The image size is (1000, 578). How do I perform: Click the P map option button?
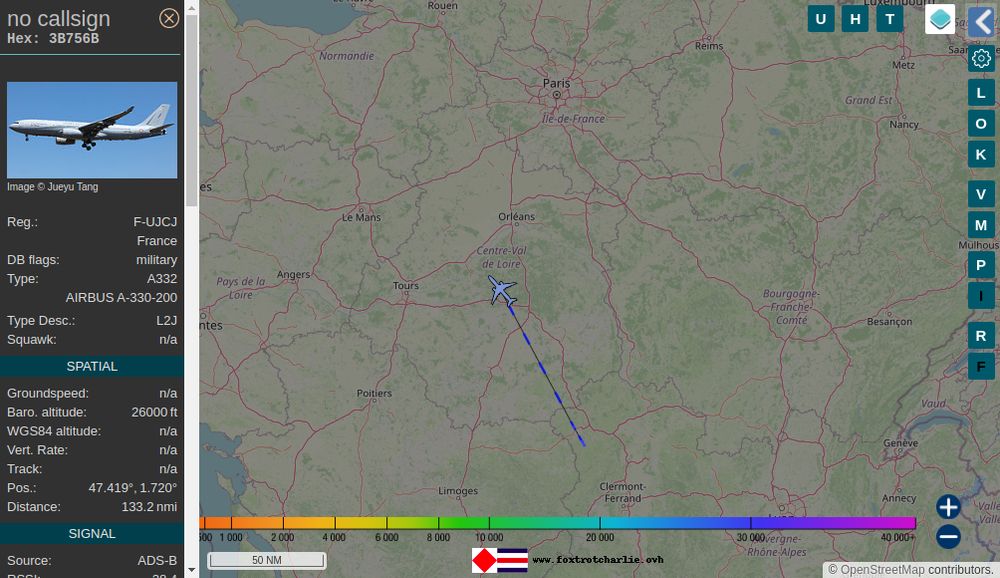pos(981,265)
